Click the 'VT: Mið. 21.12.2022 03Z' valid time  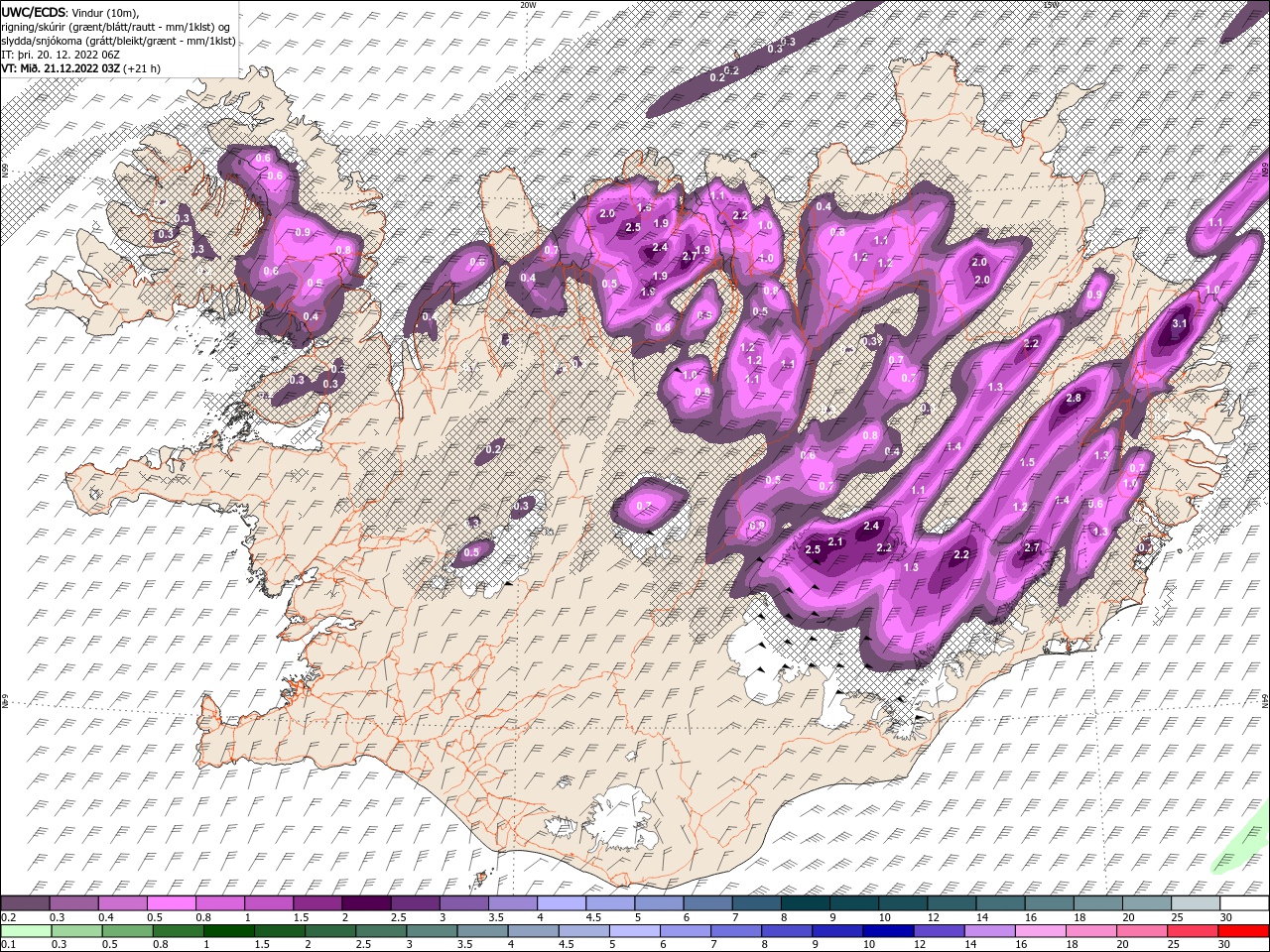point(62,68)
